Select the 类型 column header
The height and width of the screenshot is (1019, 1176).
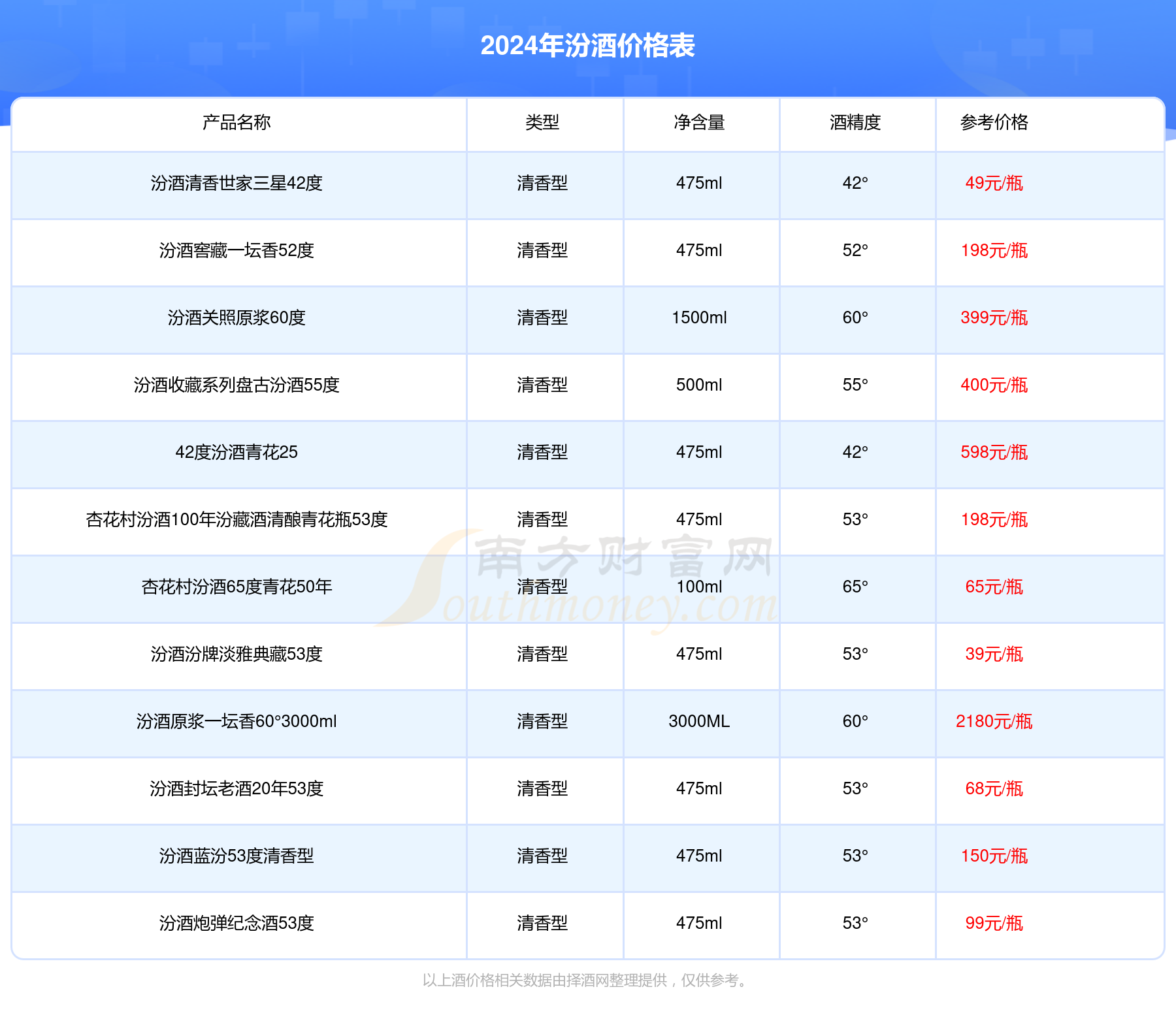point(542,122)
